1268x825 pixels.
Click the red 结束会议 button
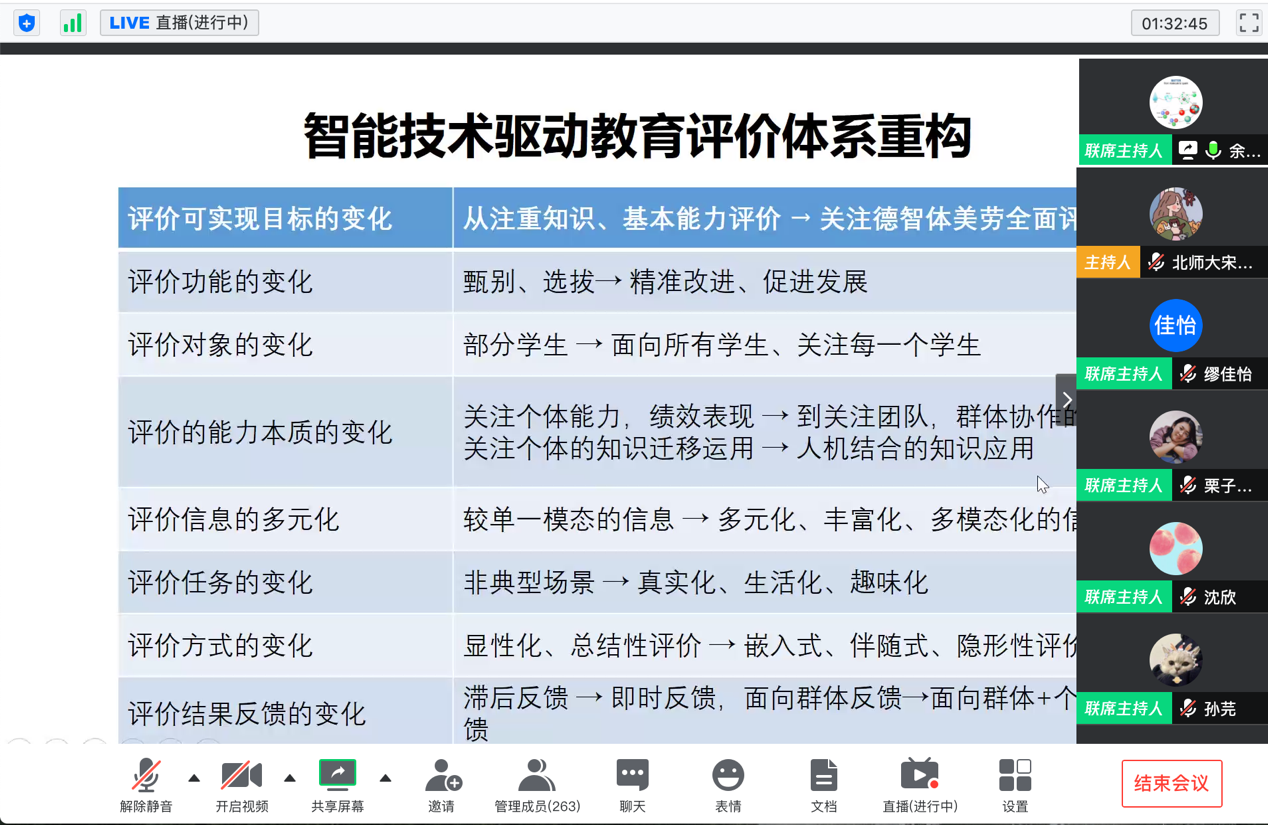(x=1171, y=783)
